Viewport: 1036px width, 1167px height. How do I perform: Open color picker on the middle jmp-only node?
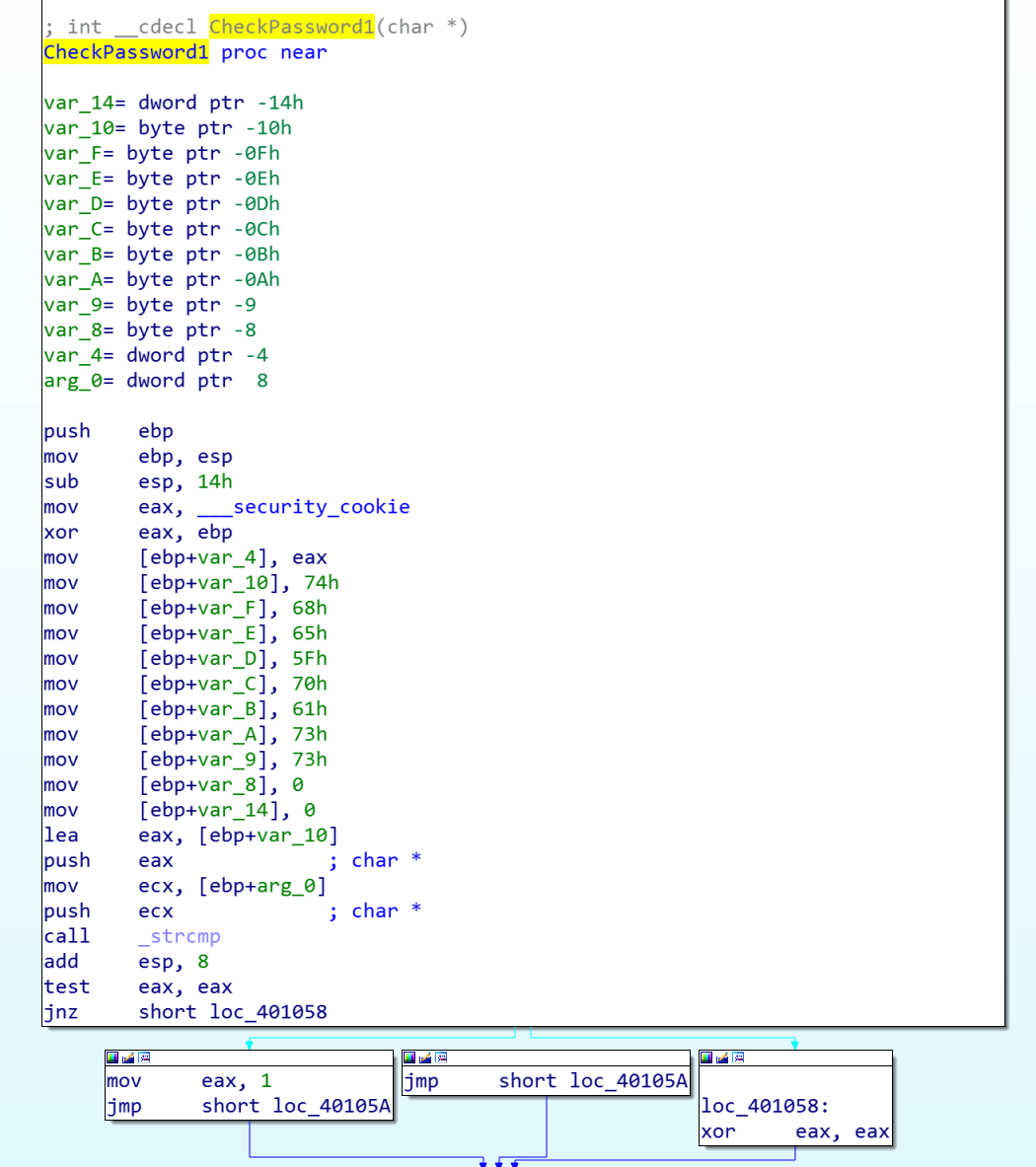[409, 1058]
